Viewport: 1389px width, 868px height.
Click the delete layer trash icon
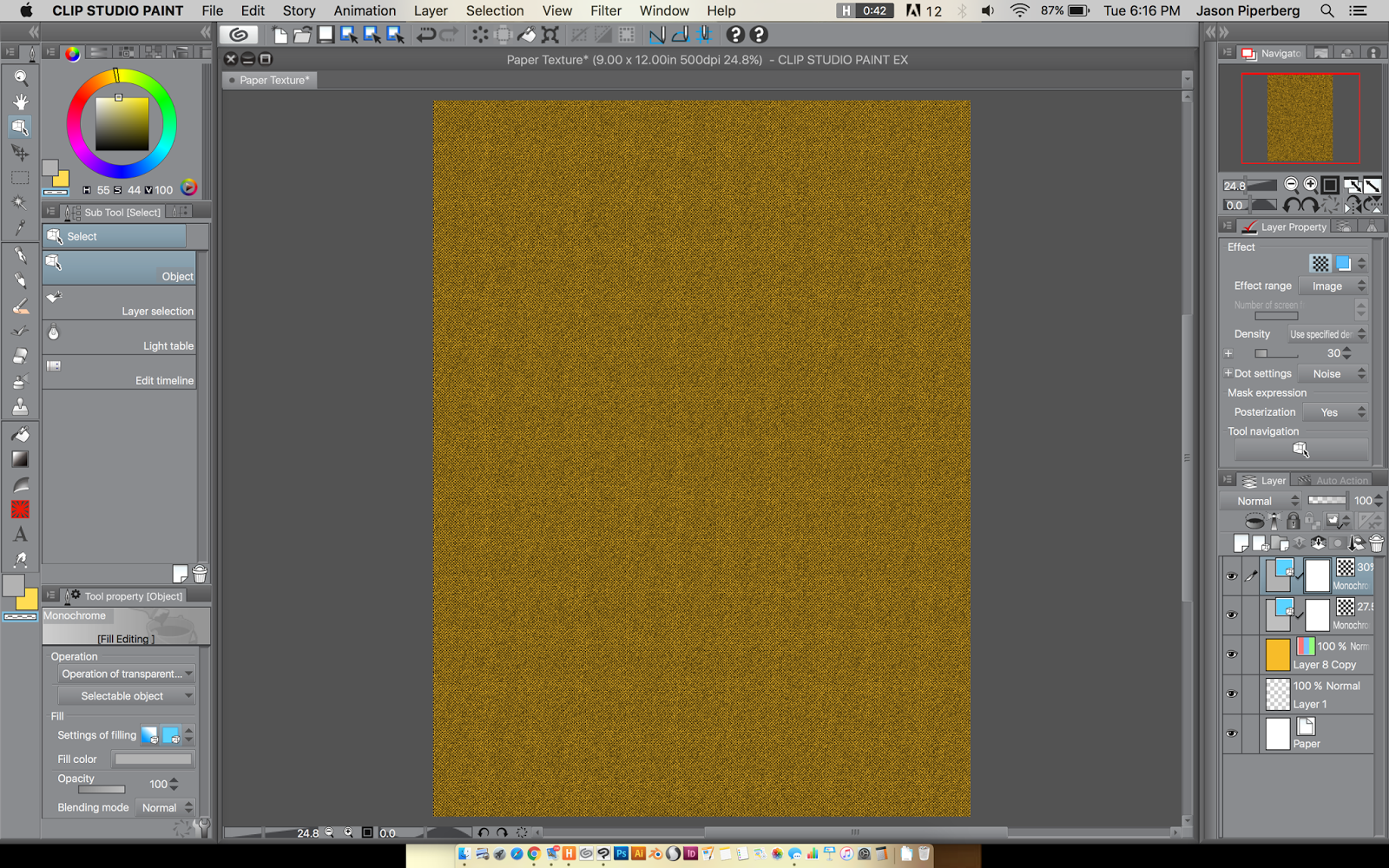[1376, 542]
